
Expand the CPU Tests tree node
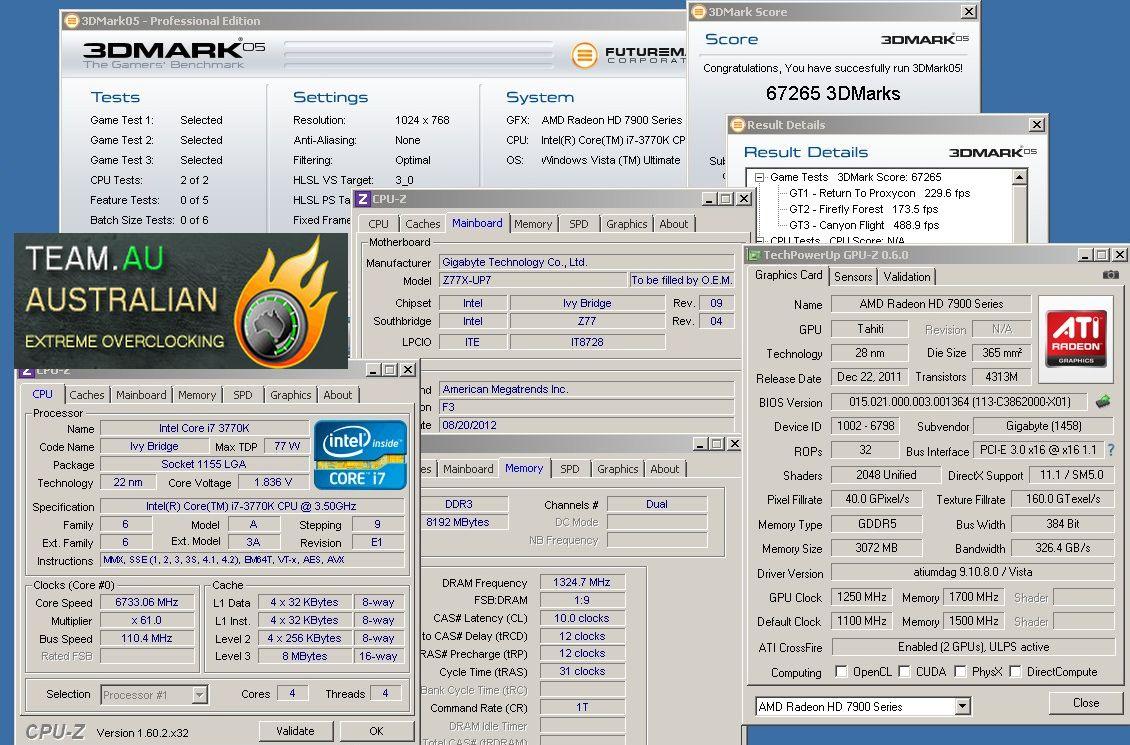(759, 240)
